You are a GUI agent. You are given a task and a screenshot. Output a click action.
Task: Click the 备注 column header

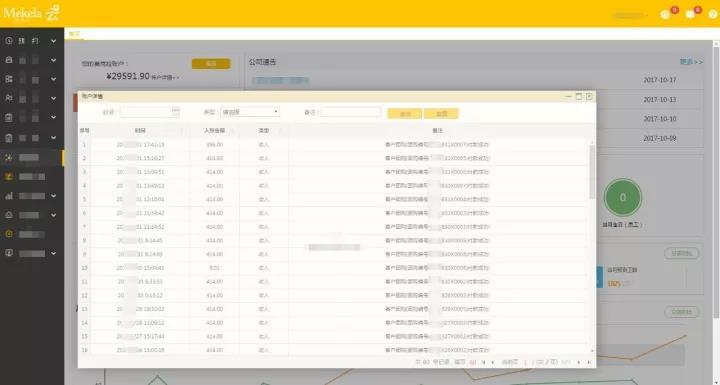click(x=438, y=131)
